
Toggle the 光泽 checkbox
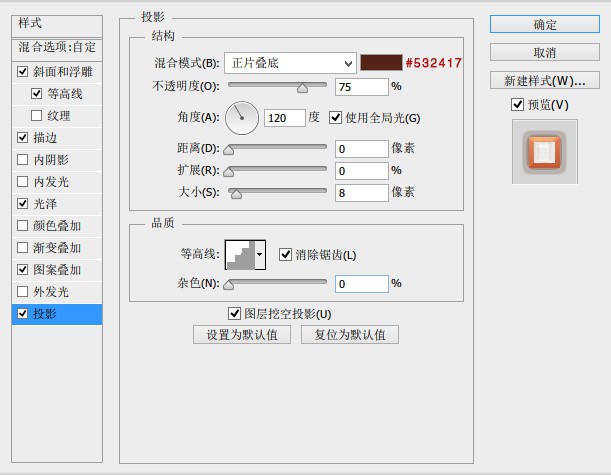[23, 203]
